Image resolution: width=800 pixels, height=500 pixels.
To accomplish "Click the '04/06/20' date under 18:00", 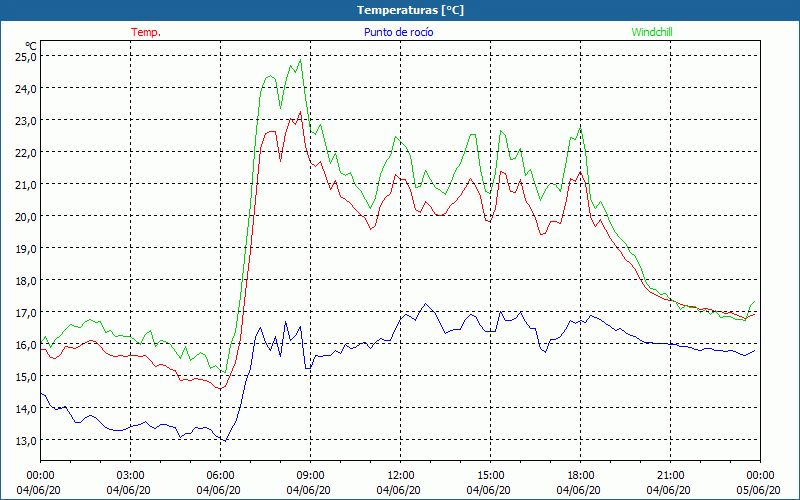I will tap(579, 490).
